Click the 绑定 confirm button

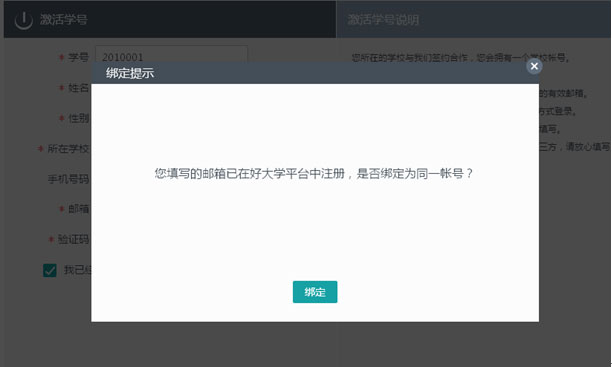pos(315,292)
